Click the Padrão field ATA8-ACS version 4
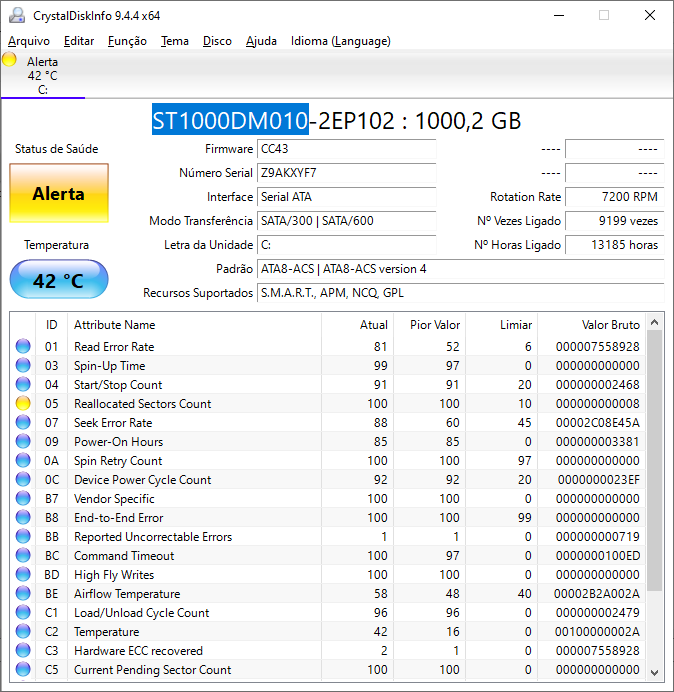Image resolution: width=674 pixels, height=692 pixels. click(x=460, y=269)
